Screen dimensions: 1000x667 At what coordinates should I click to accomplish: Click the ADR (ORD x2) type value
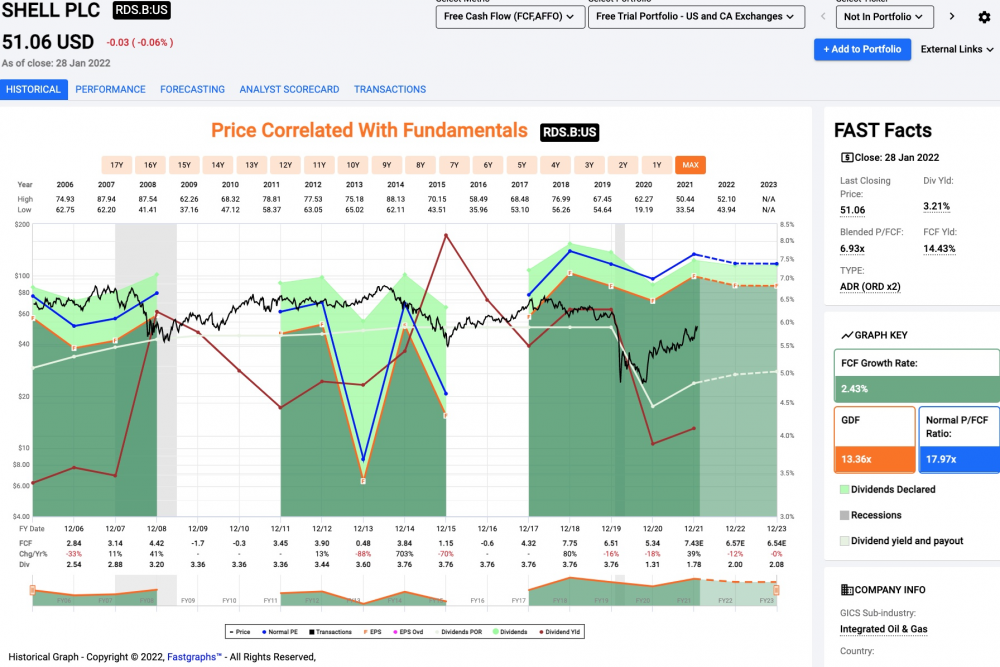click(870, 287)
